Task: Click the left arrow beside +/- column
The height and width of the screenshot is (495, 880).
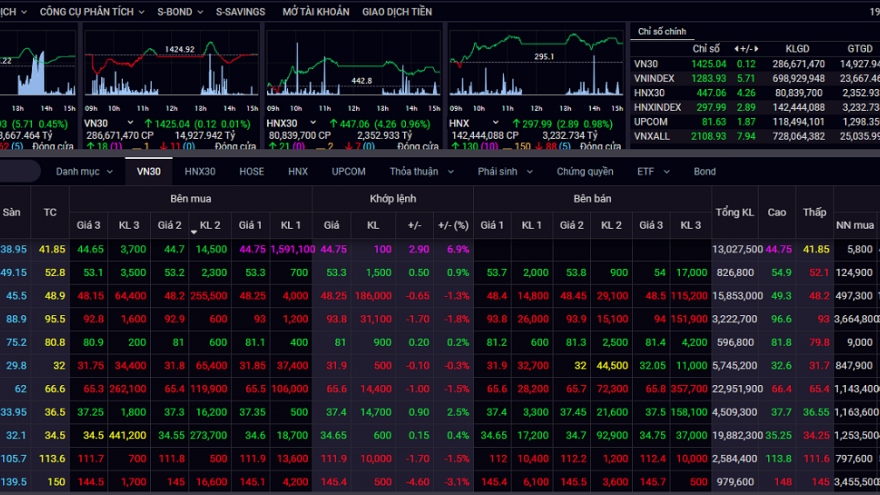Action: (x=736, y=49)
